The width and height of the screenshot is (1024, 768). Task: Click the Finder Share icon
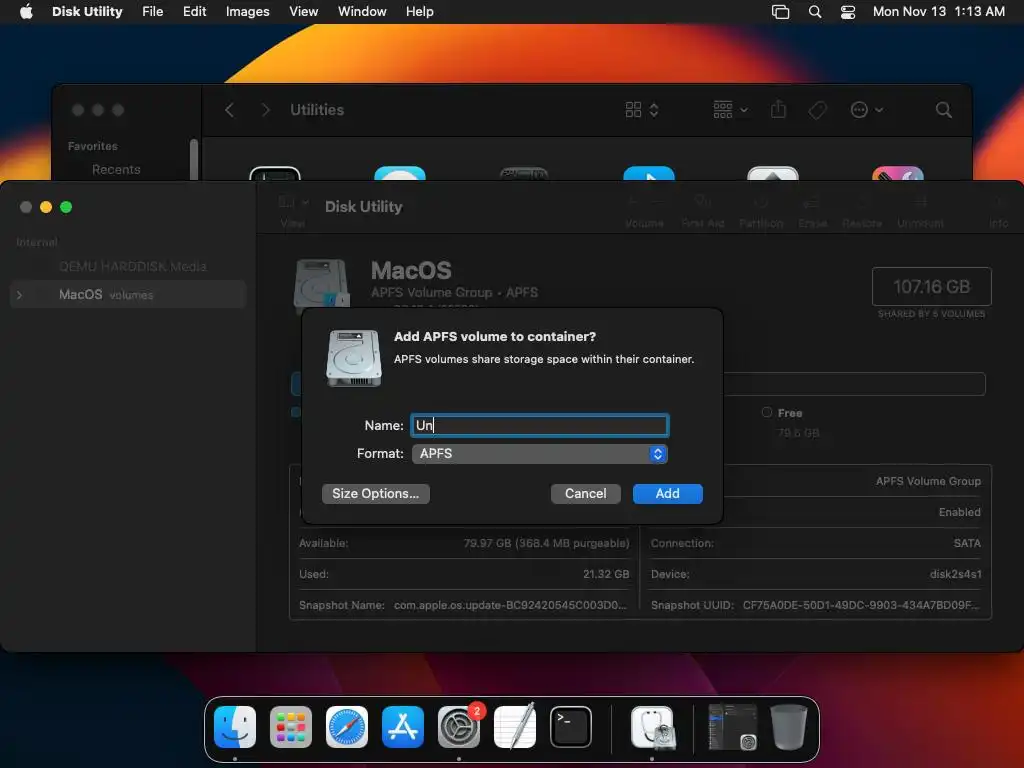pyautogui.click(x=778, y=110)
